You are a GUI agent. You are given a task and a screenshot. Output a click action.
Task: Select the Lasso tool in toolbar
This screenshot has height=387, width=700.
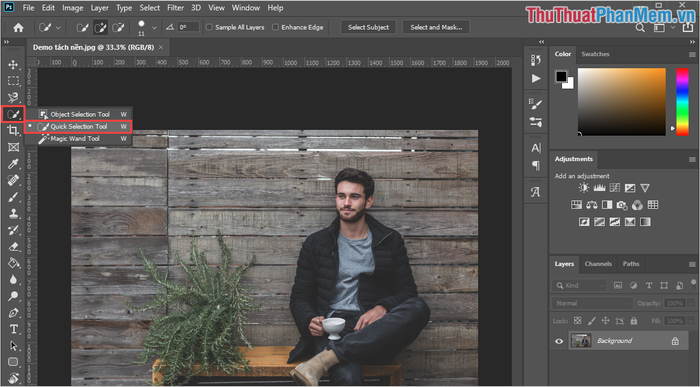[x=13, y=97]
